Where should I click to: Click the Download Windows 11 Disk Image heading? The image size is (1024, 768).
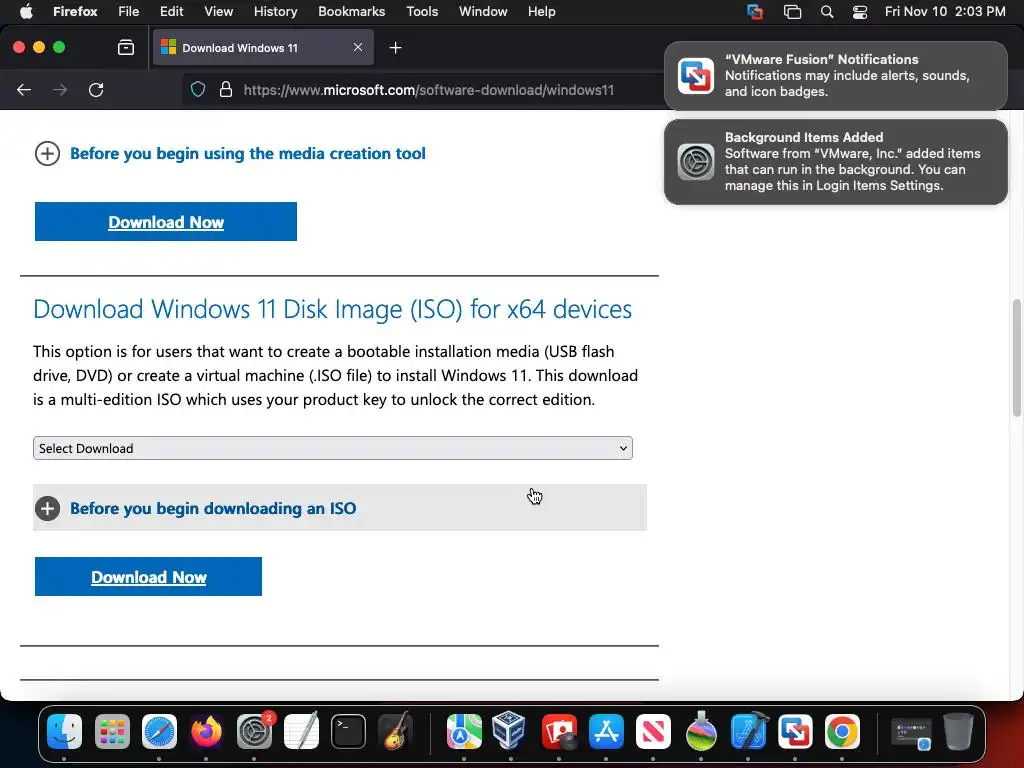click(x=332, y=309)
